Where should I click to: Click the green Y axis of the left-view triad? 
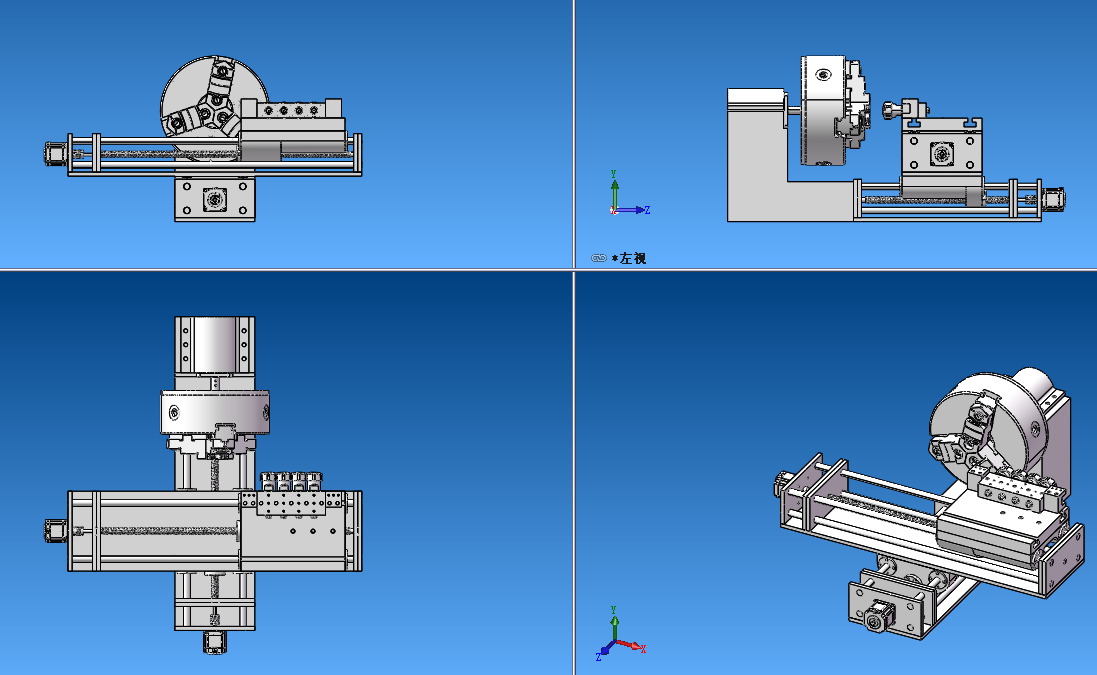click(614, 192)
